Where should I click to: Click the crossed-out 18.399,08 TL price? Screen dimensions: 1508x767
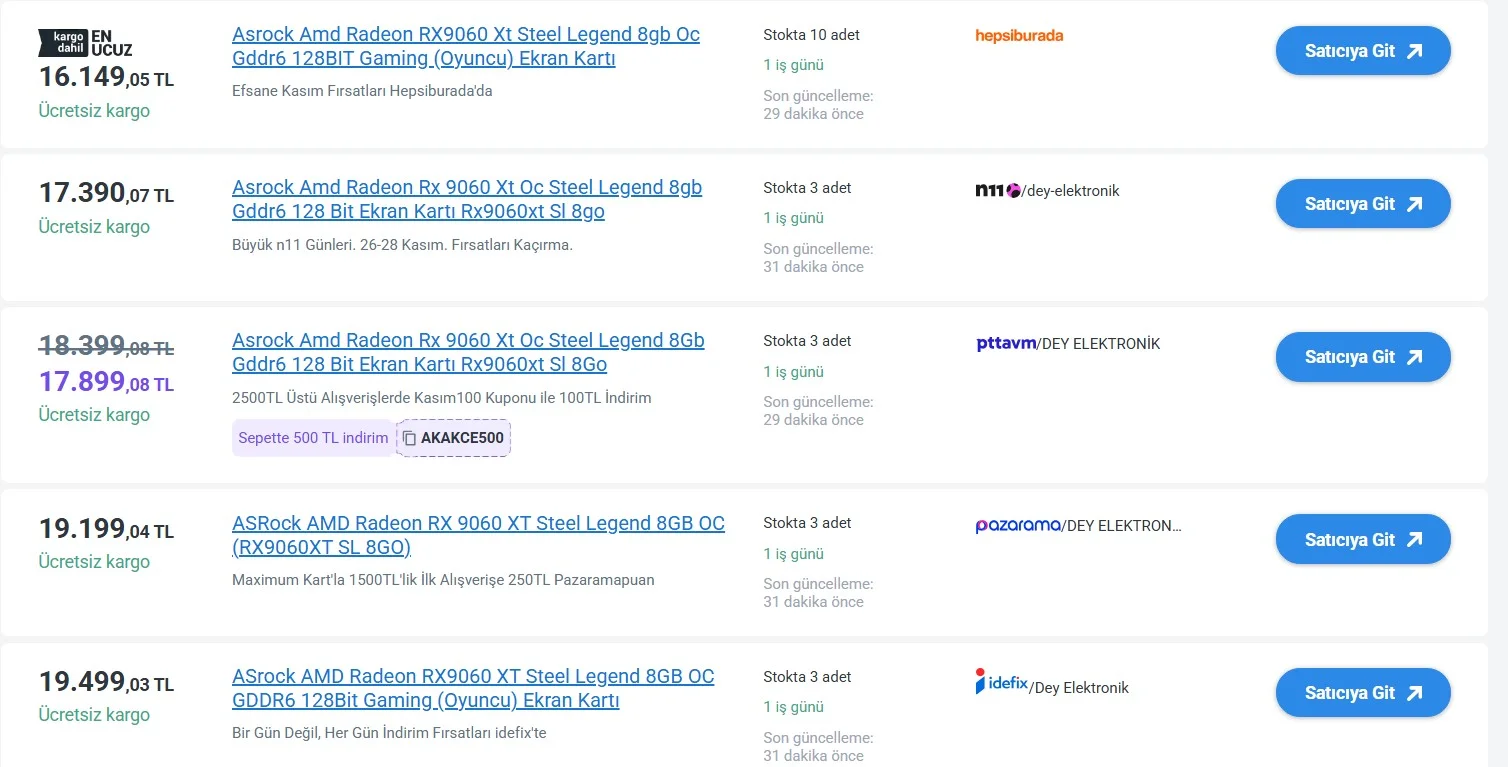click(x=106, y=347)
